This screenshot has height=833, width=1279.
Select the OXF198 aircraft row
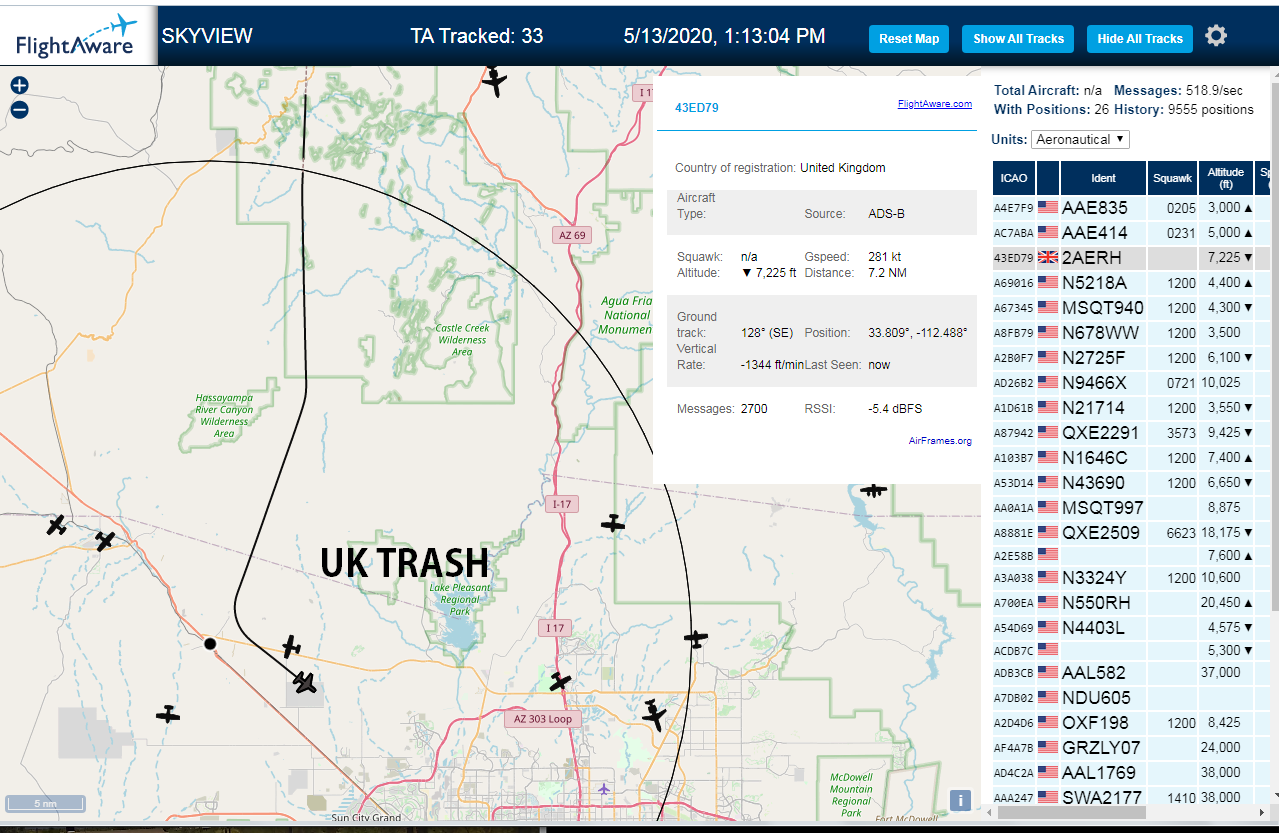click(x=1131, y=723)
